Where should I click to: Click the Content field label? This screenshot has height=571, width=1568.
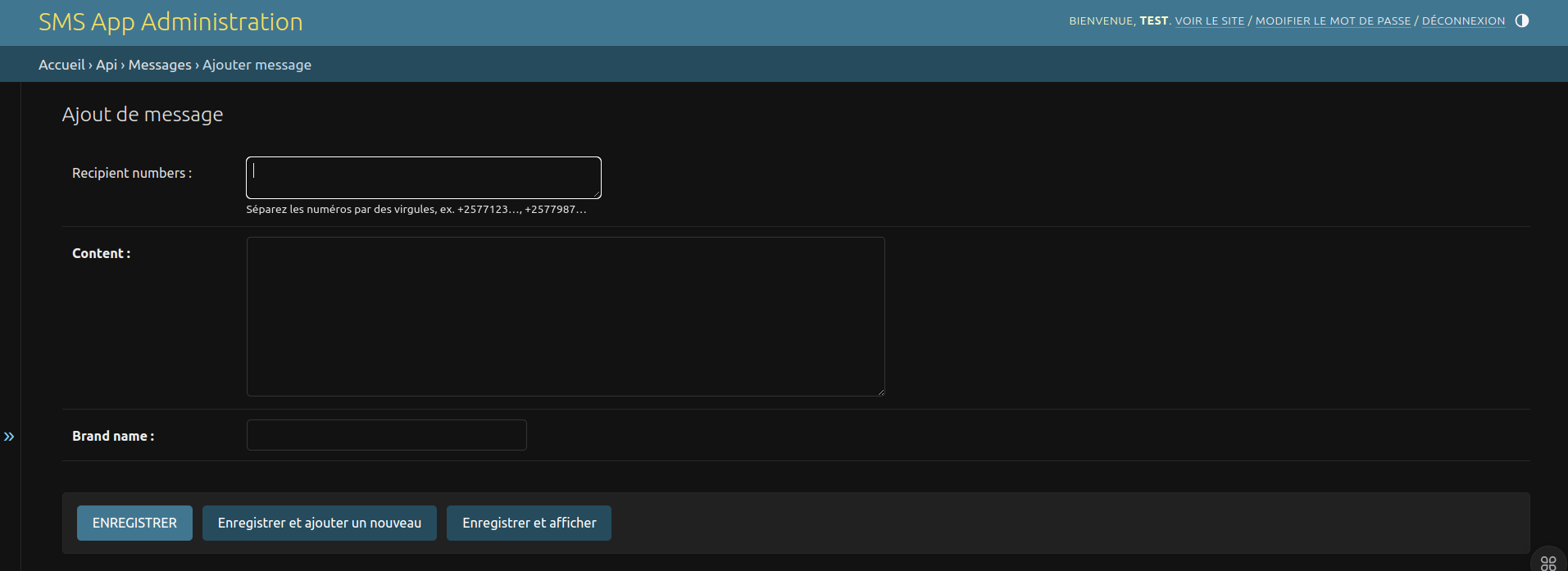101,254
